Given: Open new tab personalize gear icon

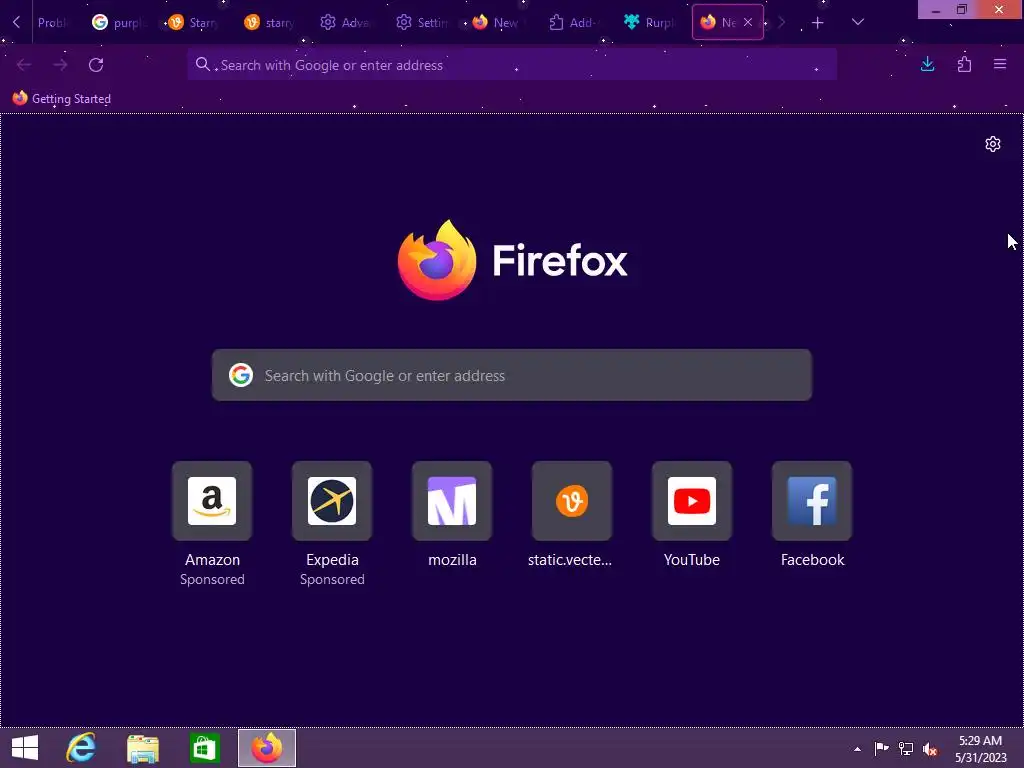Looking at the screenshot, I should pyautogui.click(x=993, y=144).
